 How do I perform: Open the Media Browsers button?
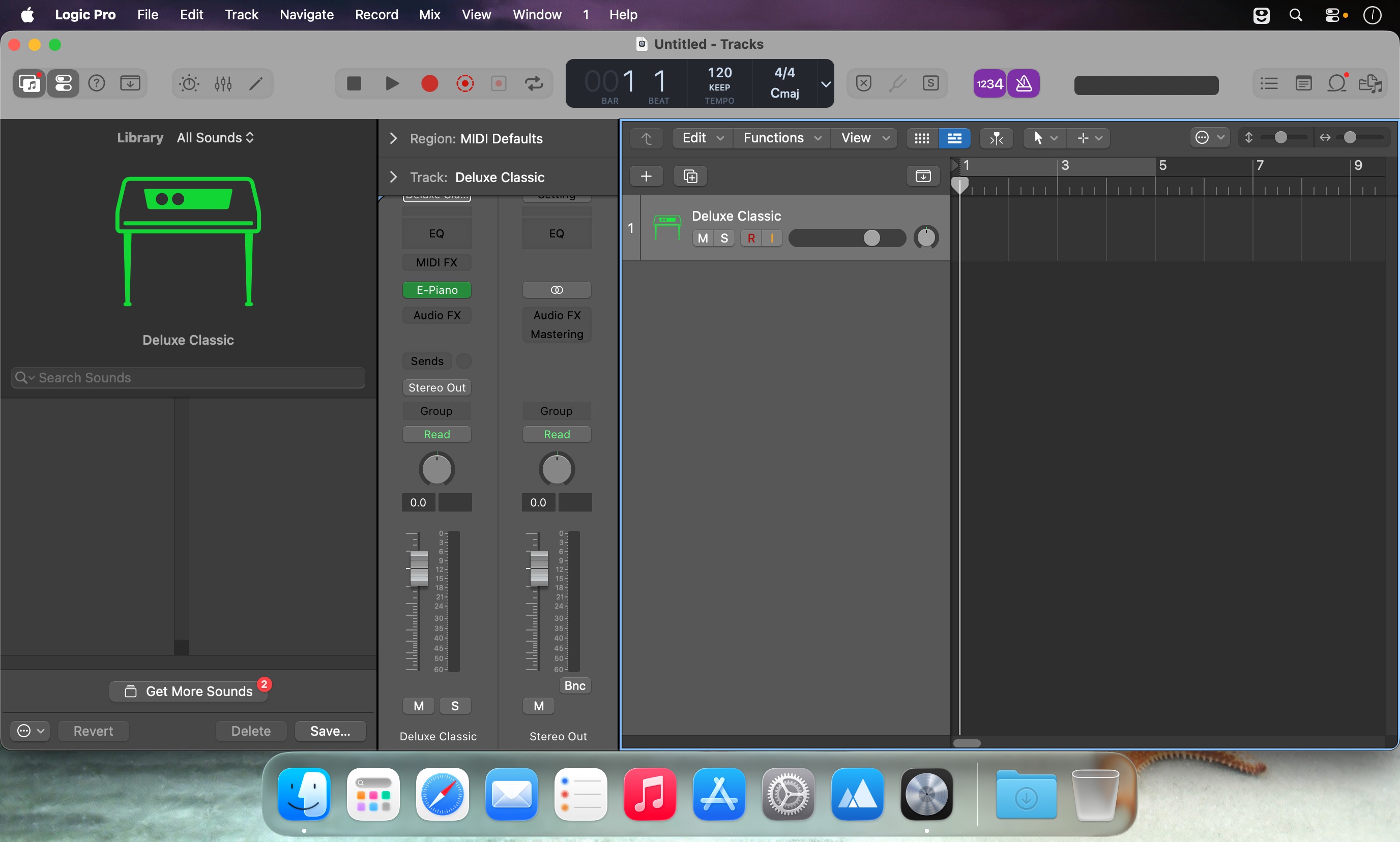coord(1370,84)
